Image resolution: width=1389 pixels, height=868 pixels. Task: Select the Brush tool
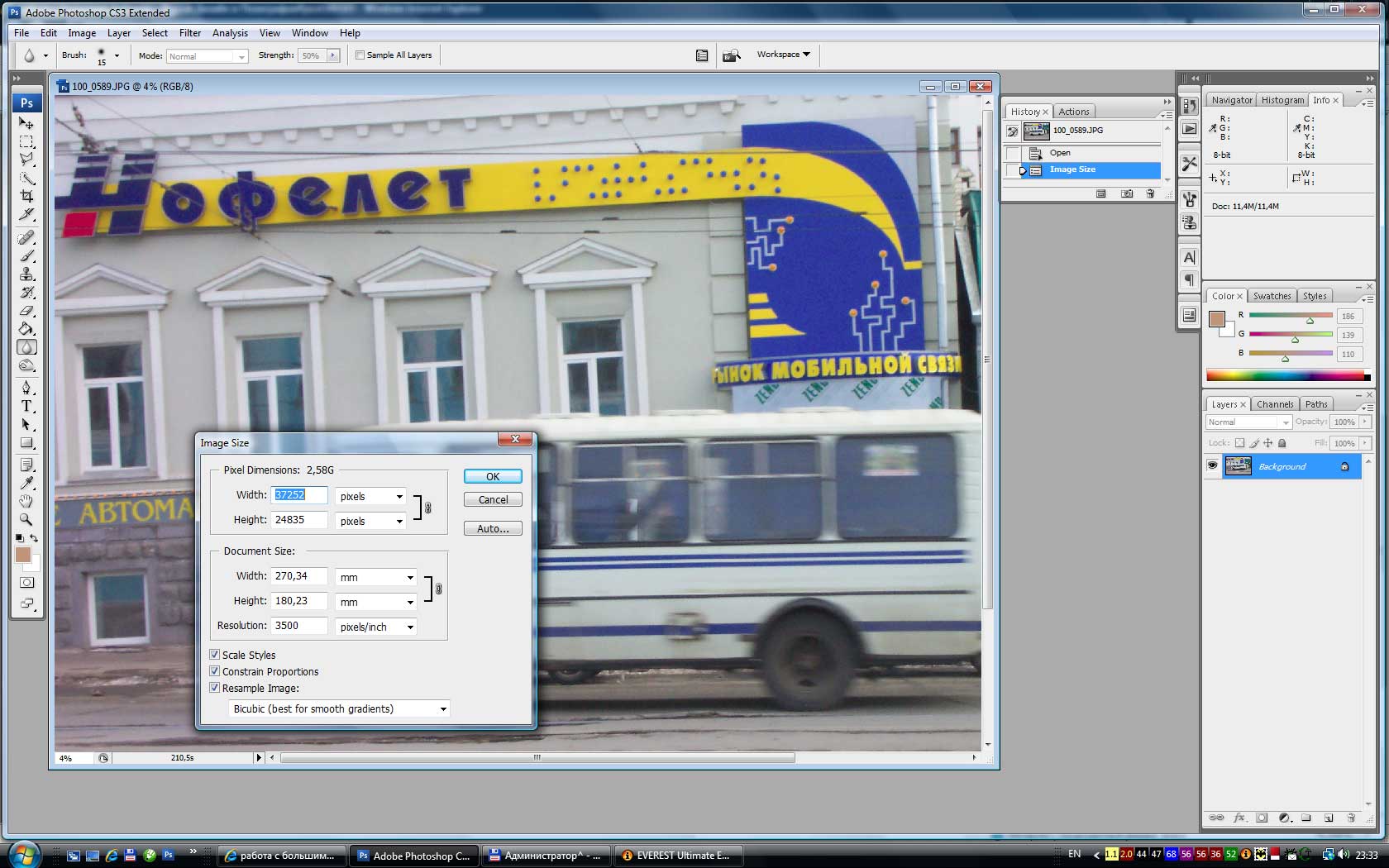26,255
